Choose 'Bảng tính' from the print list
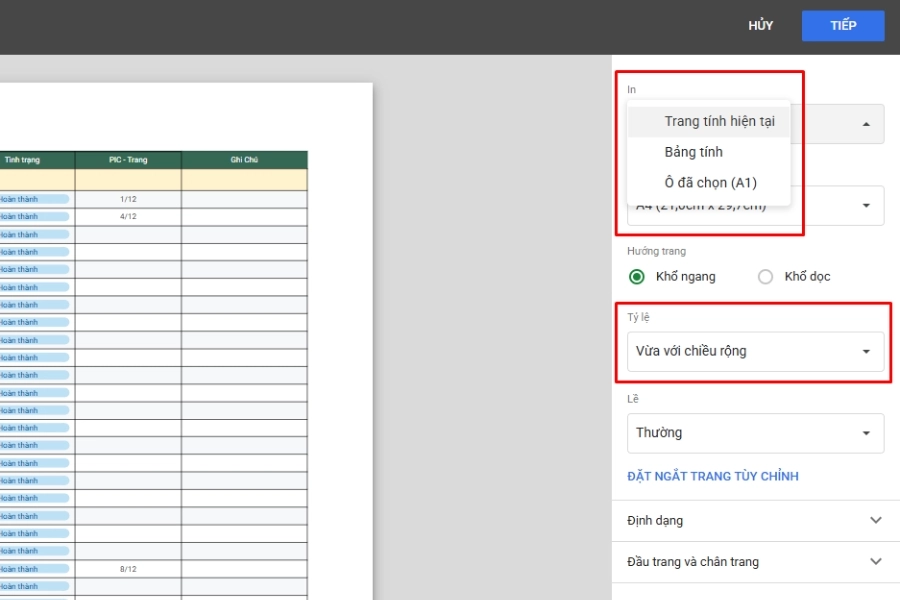Image resolution: width=900 pixels, height=600 pixels. click(x=693, y=152)
